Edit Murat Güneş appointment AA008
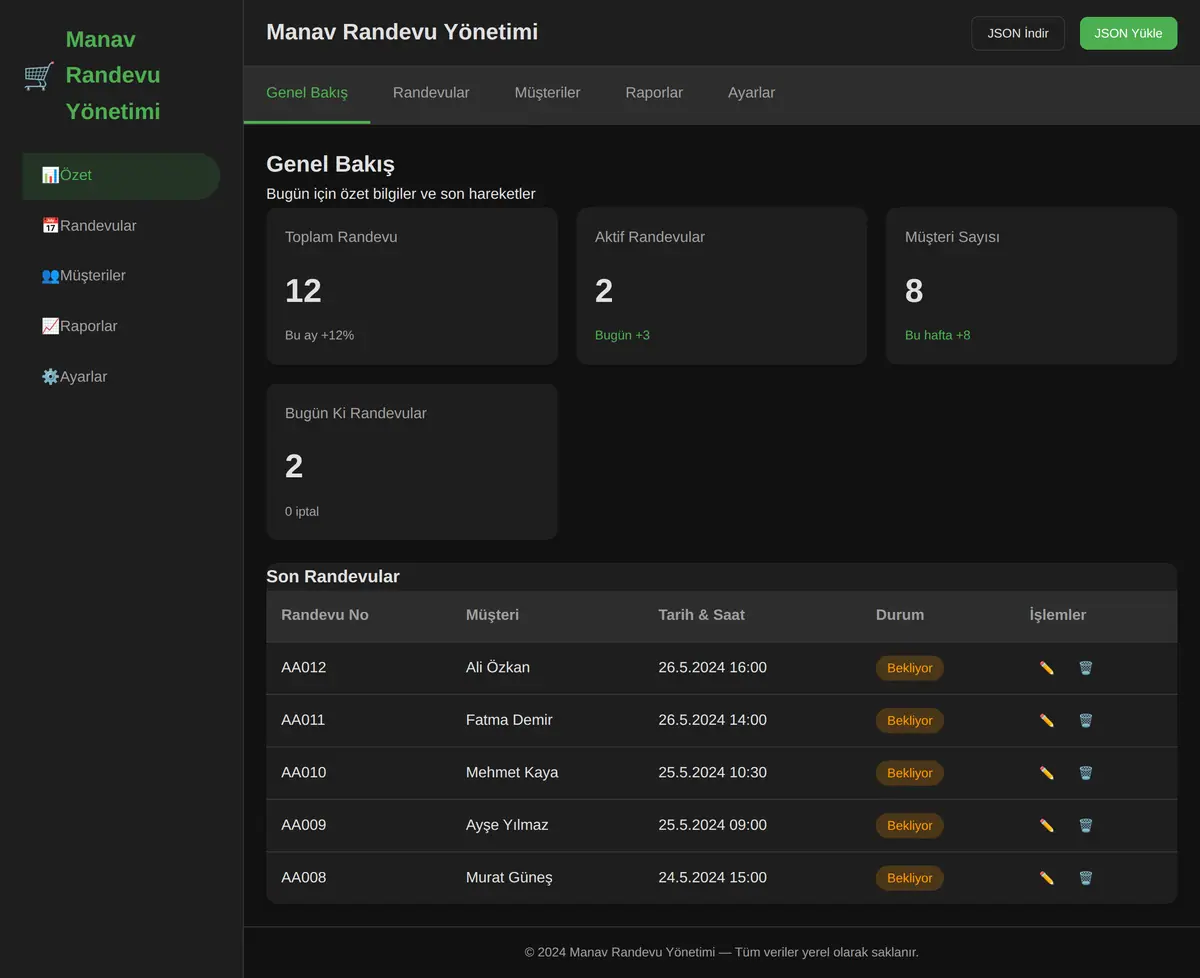The width and height of the screenshot is (1200, 978). 1047,878
